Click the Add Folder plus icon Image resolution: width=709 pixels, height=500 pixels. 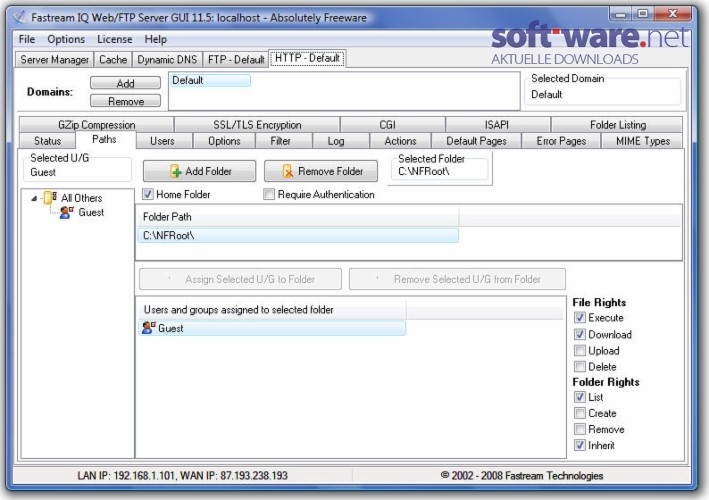click(x=175, y=171)
